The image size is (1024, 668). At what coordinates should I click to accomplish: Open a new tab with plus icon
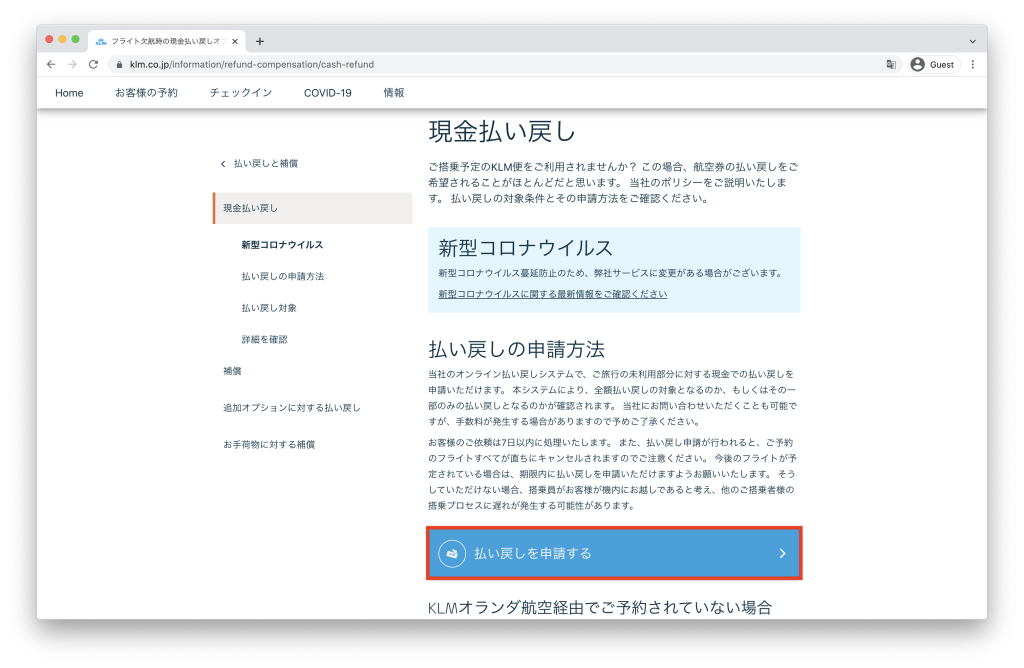(x=260, y=41)
